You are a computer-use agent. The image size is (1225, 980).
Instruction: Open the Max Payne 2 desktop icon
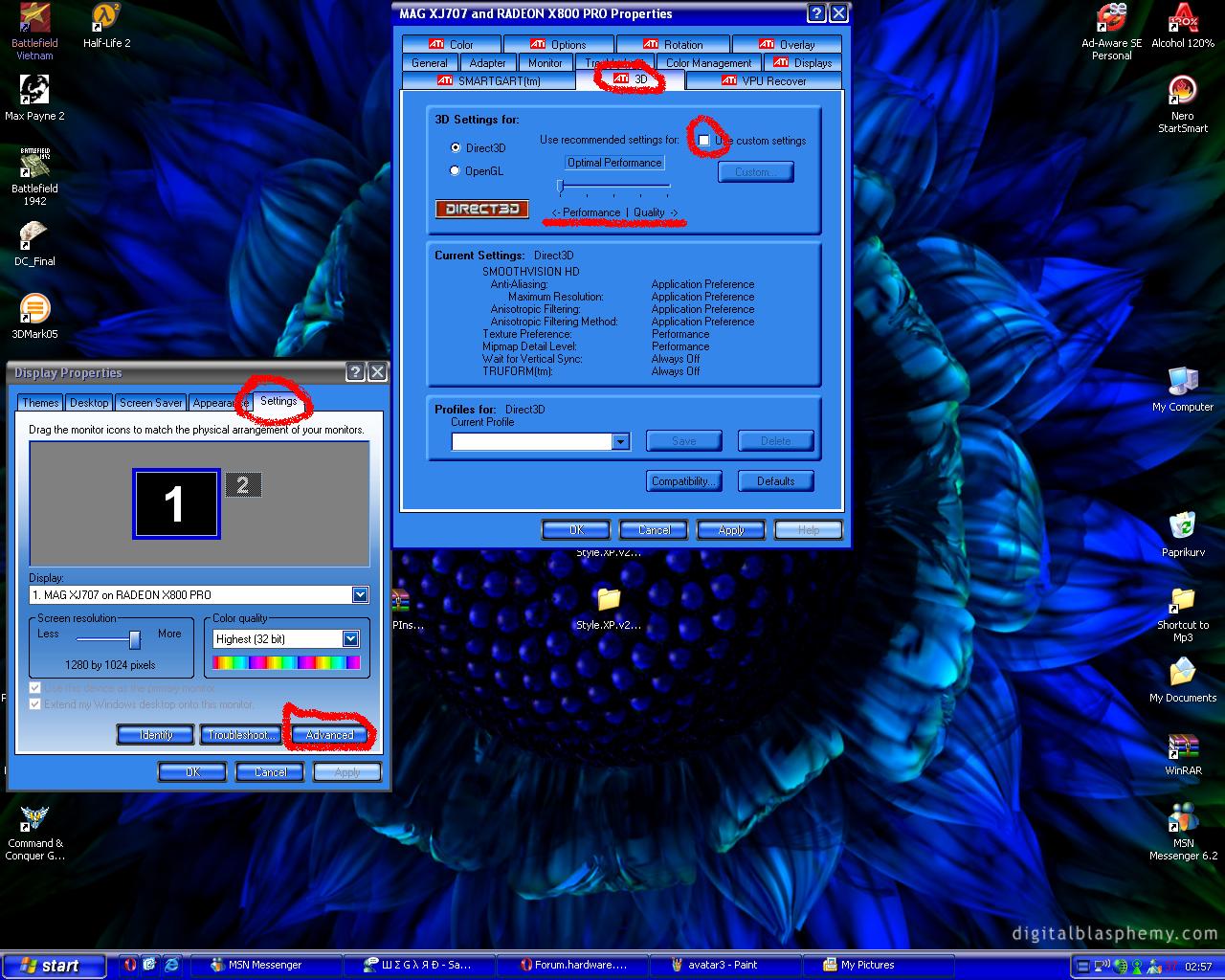pyautogui.click(x=34, y=99)
